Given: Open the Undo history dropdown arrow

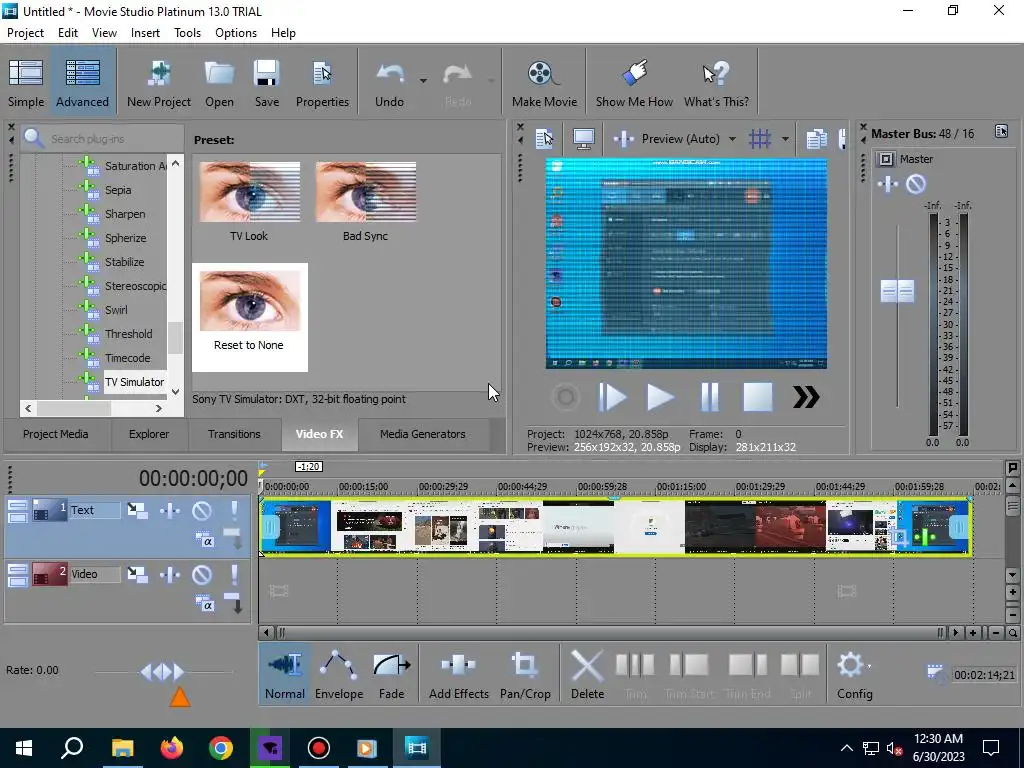Looking at the screenshot, I should coord(423,81).
